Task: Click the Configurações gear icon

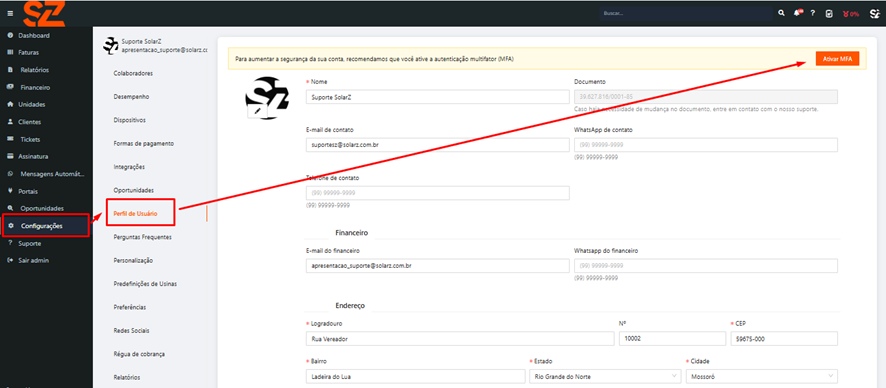Action: pos(10,225)
